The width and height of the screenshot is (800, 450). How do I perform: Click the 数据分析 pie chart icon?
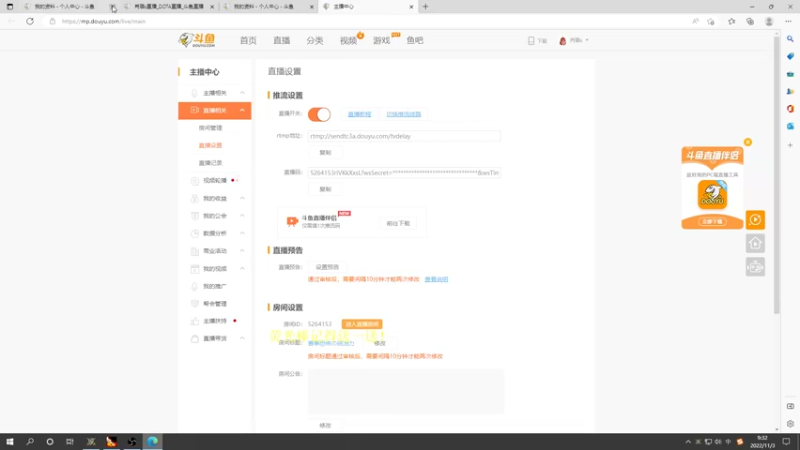click(194, 233)
